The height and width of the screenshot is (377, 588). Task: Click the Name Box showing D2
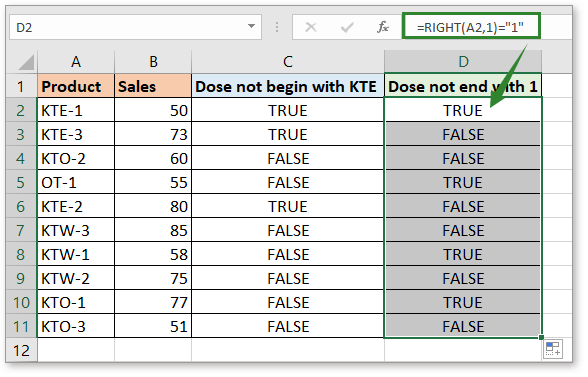(x=135, y=27)
